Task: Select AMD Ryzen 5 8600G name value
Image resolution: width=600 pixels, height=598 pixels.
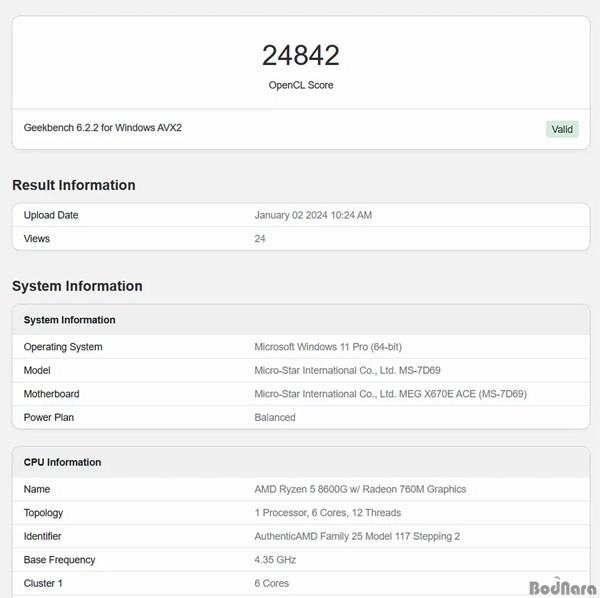Action: pos(360,489)
